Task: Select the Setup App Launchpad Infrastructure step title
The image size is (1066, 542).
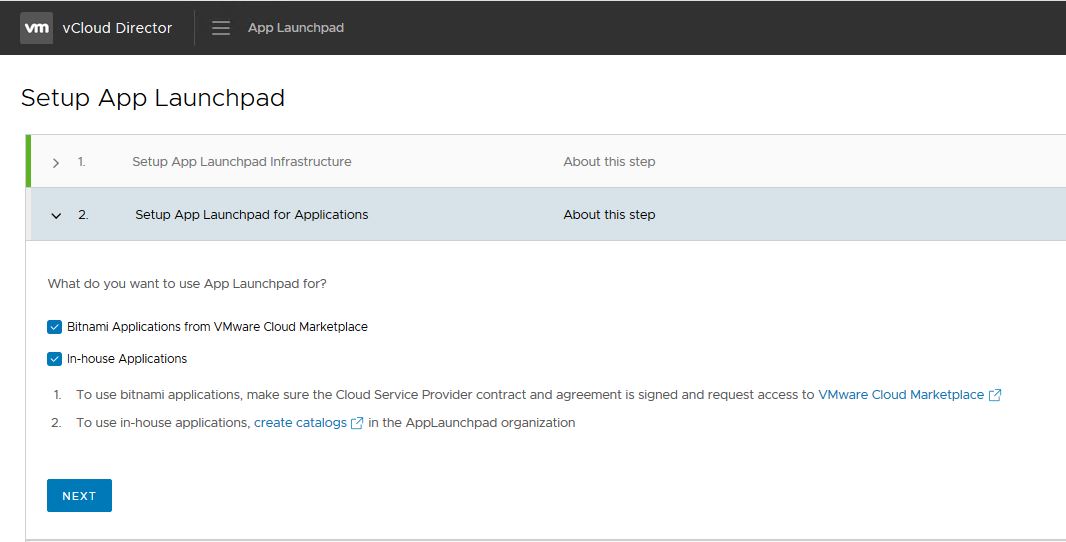Action: [x=241, y=162]
